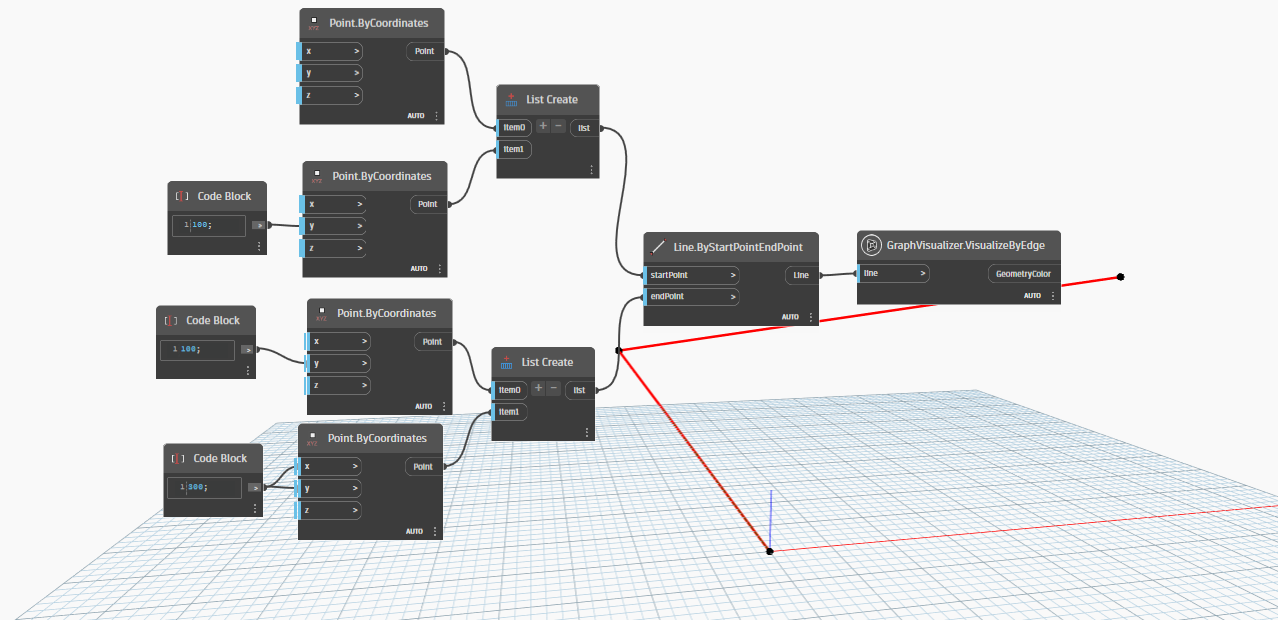Expand the line input chevron on GraphVisualizer

pos(922,273)
